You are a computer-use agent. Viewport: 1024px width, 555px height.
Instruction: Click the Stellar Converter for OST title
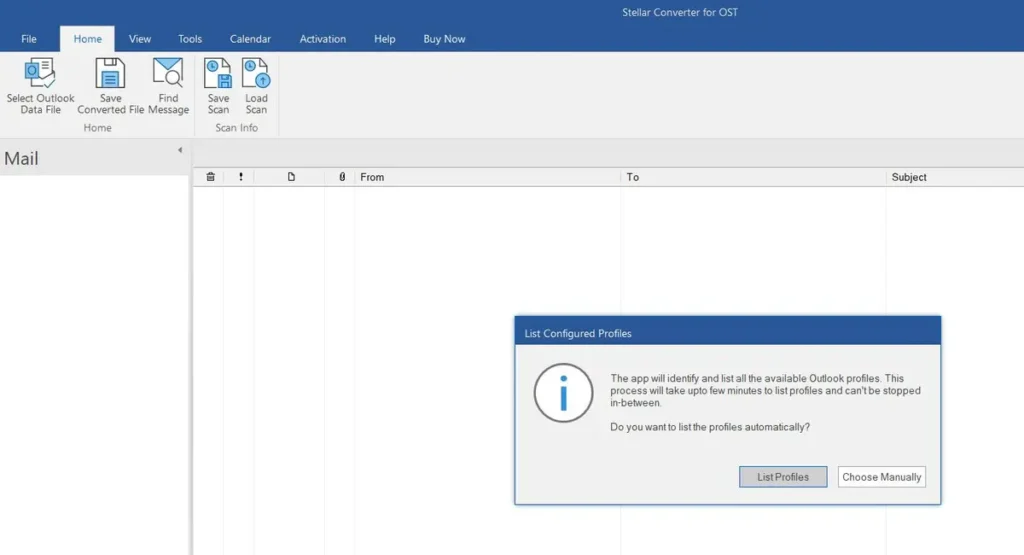pos(680,12)
